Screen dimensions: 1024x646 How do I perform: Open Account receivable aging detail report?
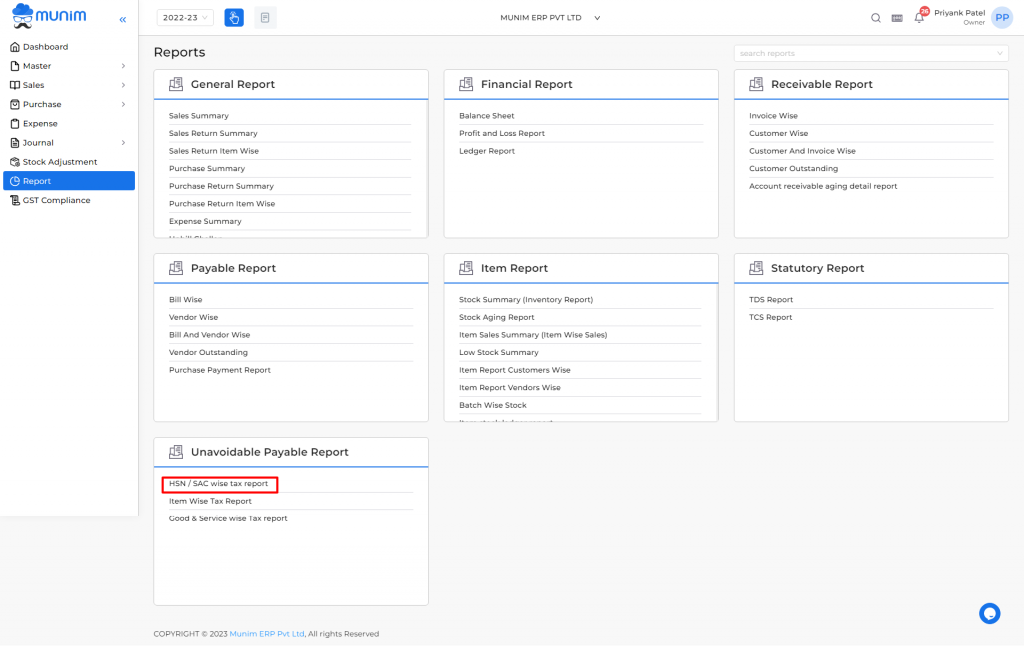coord(823,186)
